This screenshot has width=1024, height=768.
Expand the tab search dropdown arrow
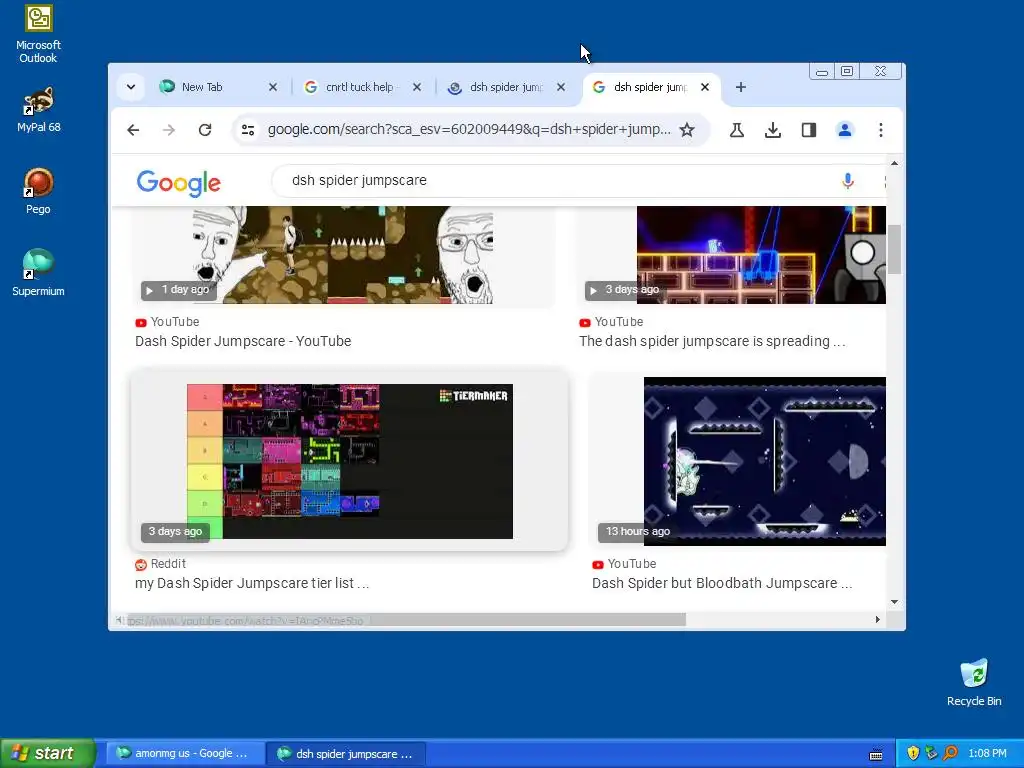[x=131, y=87]
